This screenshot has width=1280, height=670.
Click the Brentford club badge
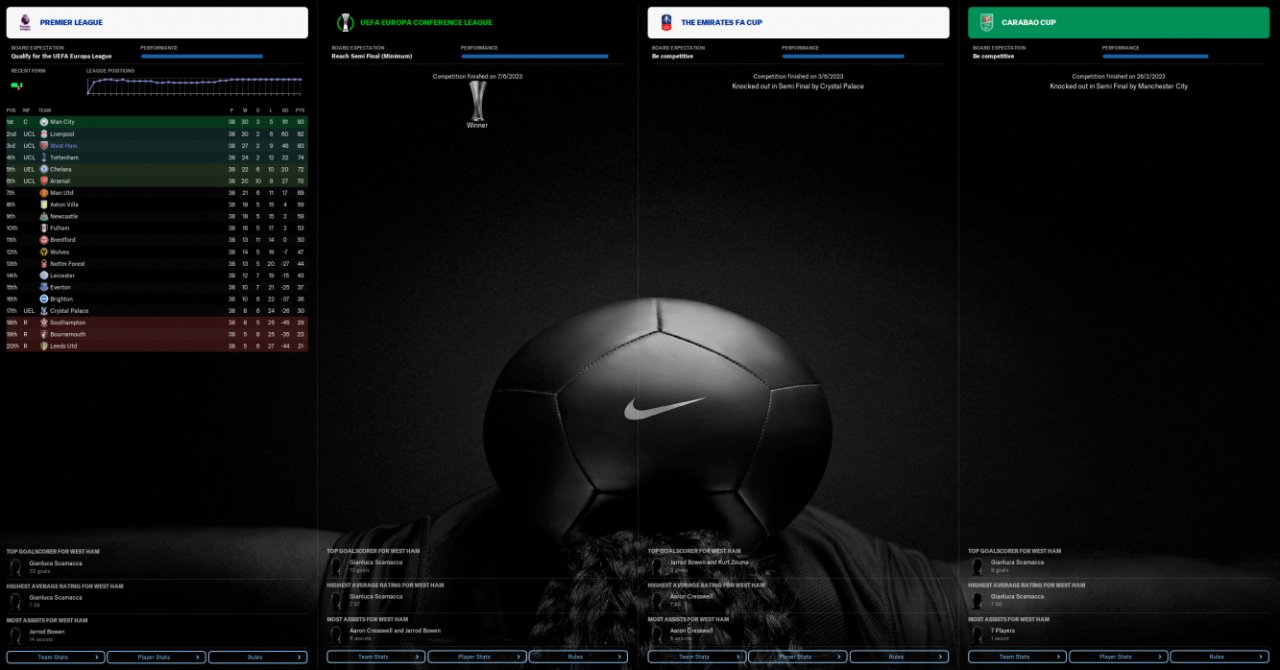click(x=44, y=240)
